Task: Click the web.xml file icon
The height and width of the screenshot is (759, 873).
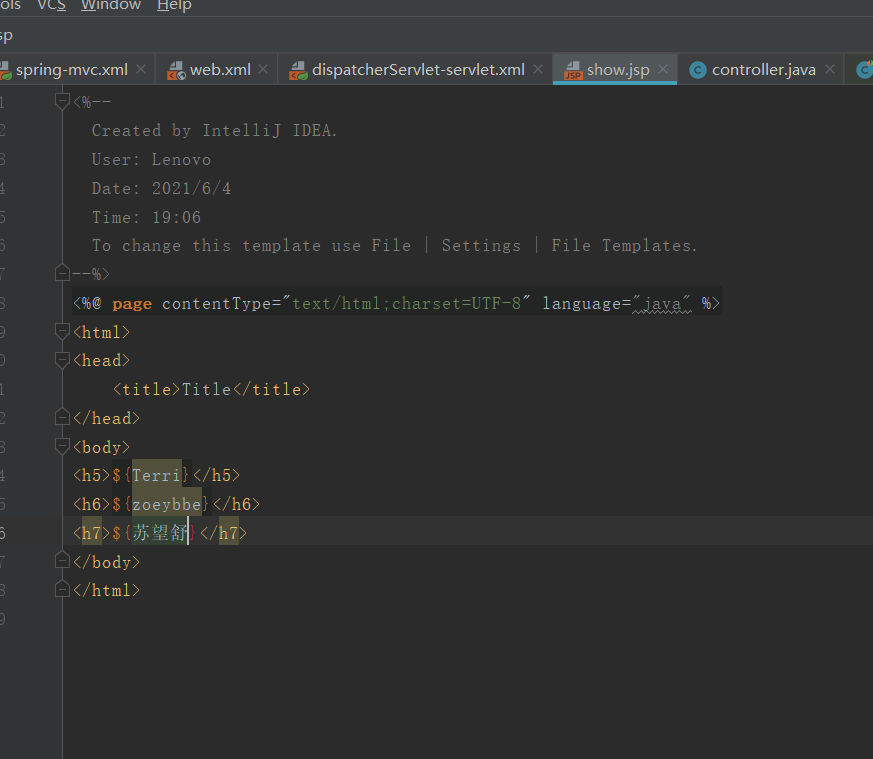Action: click(176, 70)
